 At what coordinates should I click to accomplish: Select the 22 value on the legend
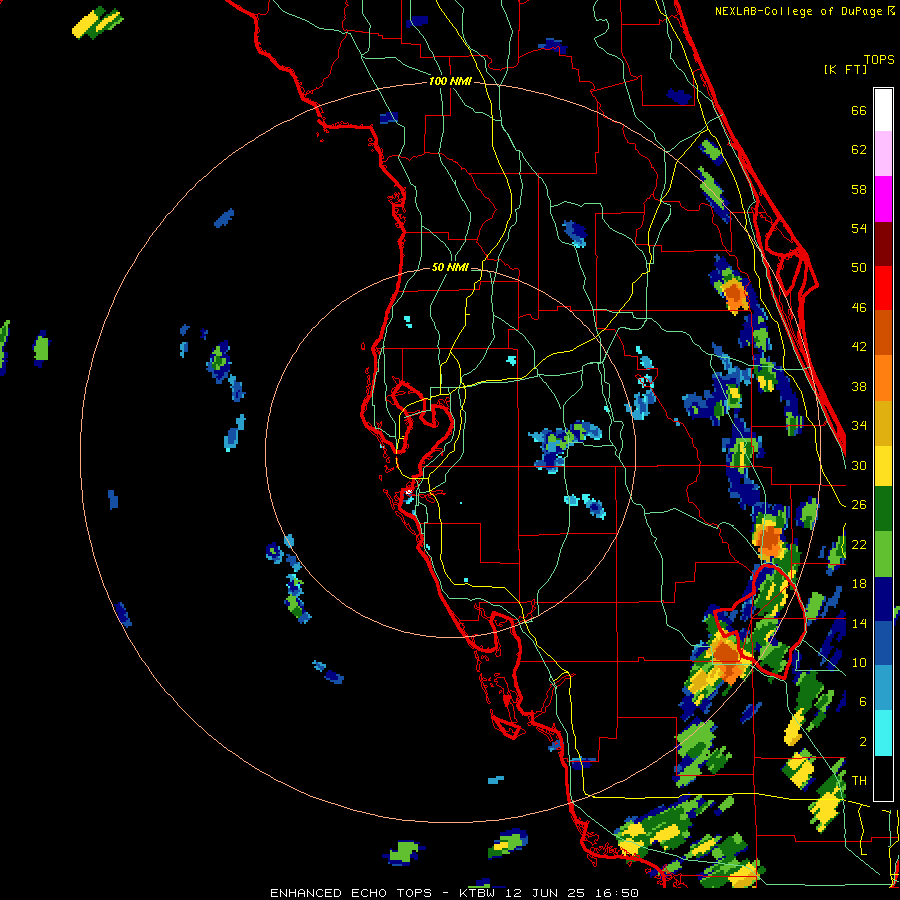tap(859, 544)
